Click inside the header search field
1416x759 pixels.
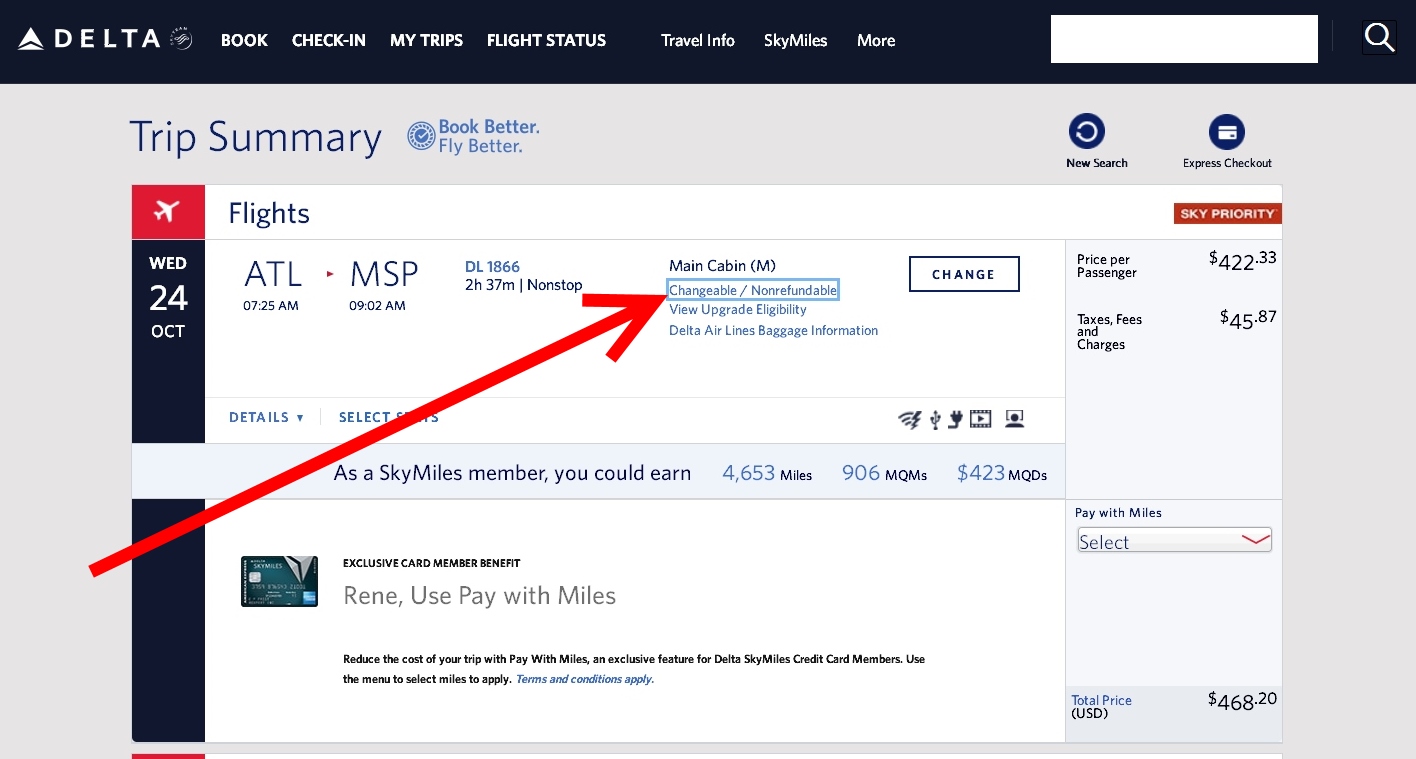pos(1183,39)
